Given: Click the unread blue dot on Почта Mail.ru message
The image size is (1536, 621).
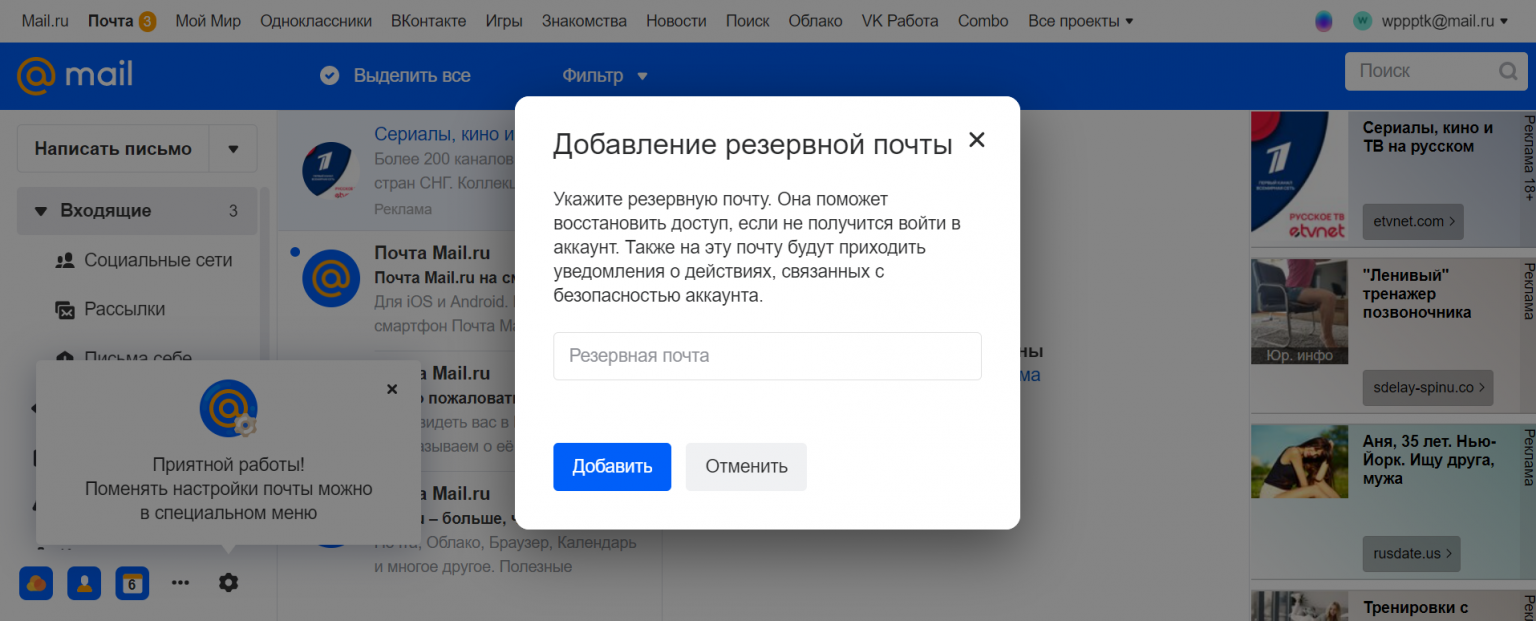Looking at the screenshot, I should [295, 253].
